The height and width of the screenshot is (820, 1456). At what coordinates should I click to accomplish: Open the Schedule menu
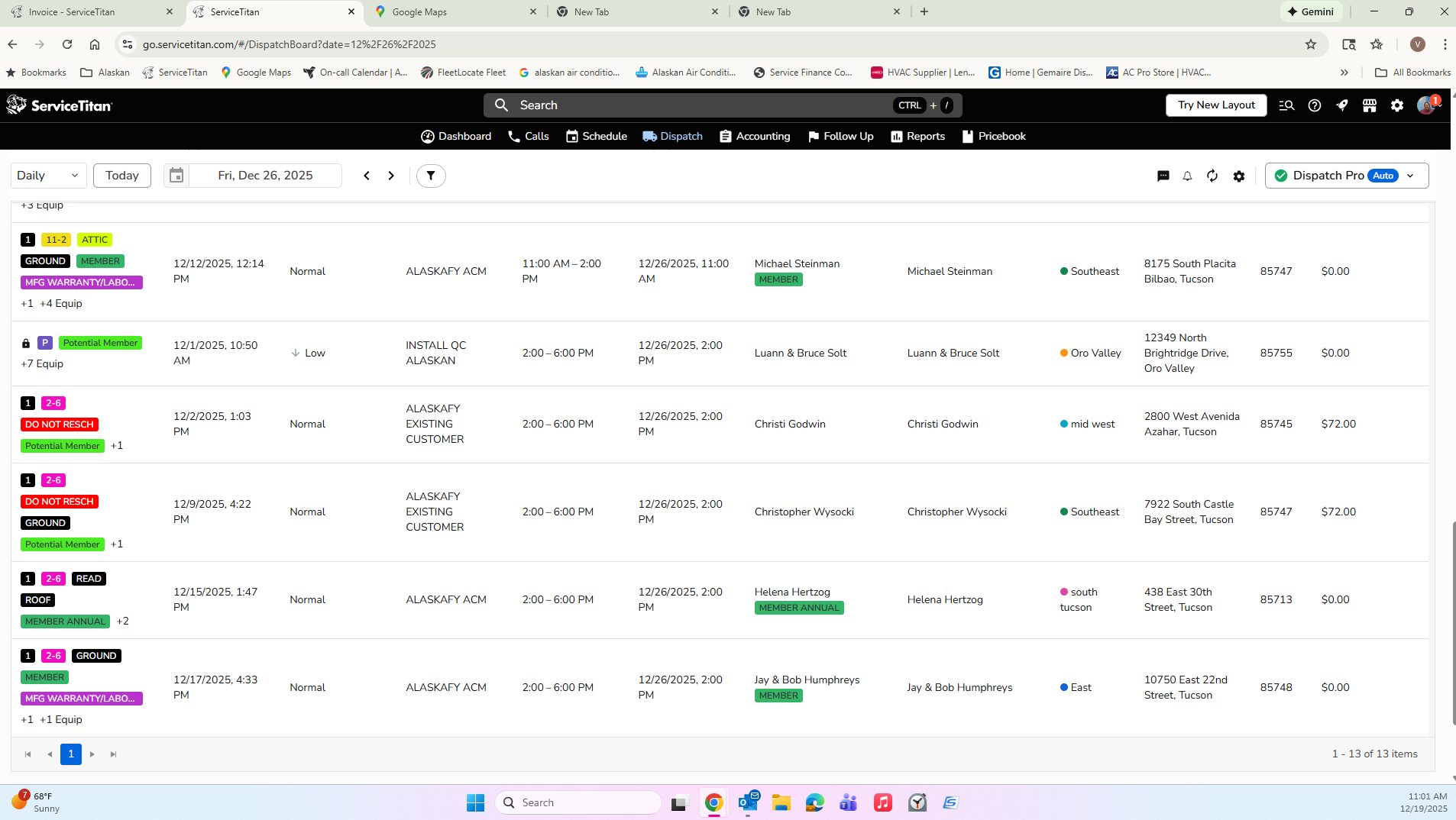597,136
